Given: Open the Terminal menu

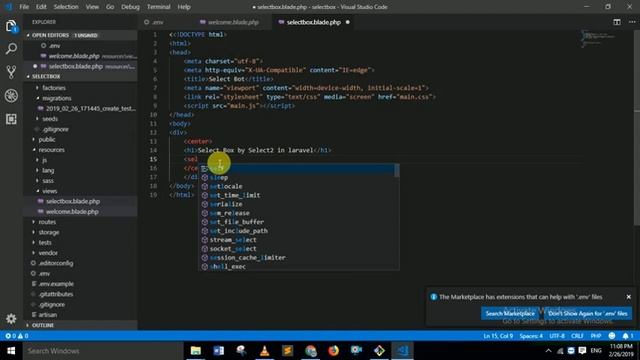Looking at the screenshot, I should 158,7.
